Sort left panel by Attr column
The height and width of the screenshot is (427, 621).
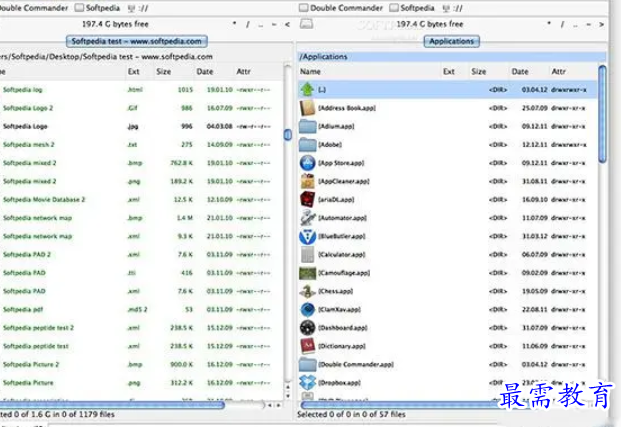tap(258, 72)
